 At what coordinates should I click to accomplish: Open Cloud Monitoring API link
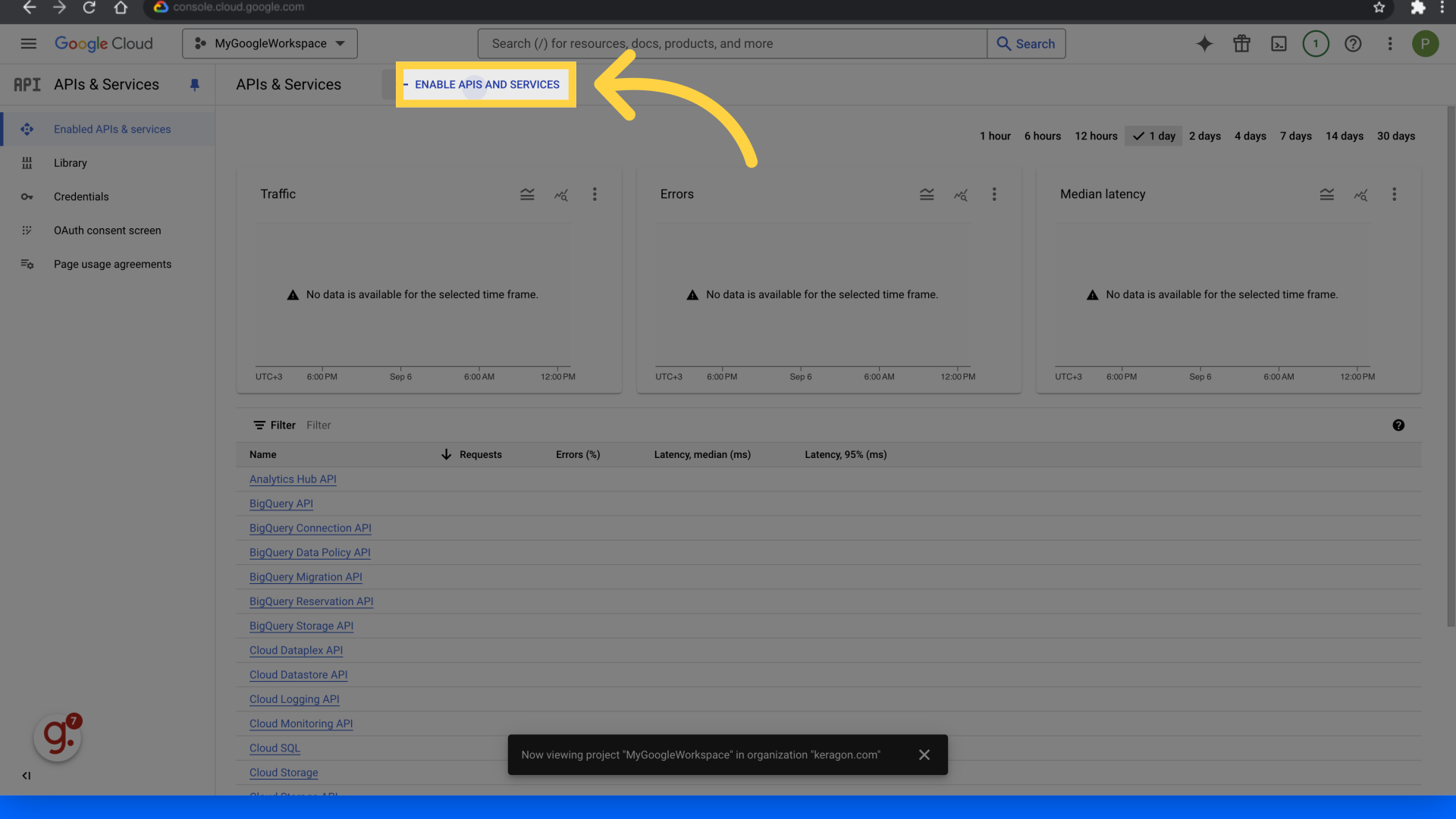point(301,723)
